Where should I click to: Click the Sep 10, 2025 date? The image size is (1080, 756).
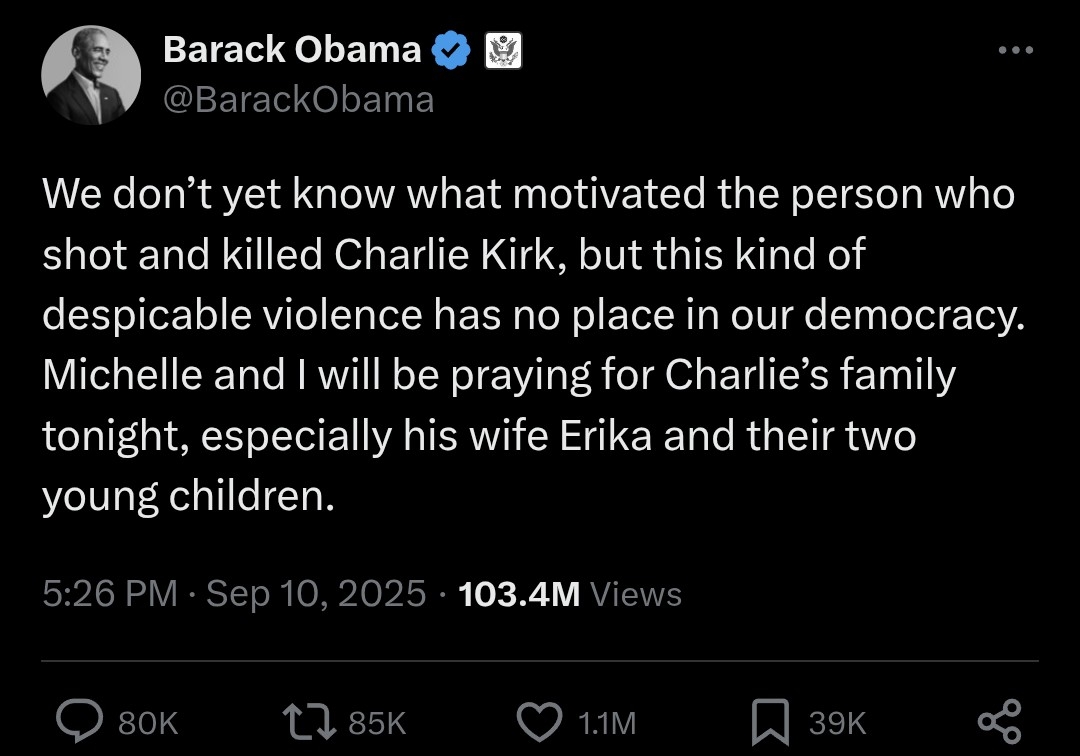click(316, 594)
